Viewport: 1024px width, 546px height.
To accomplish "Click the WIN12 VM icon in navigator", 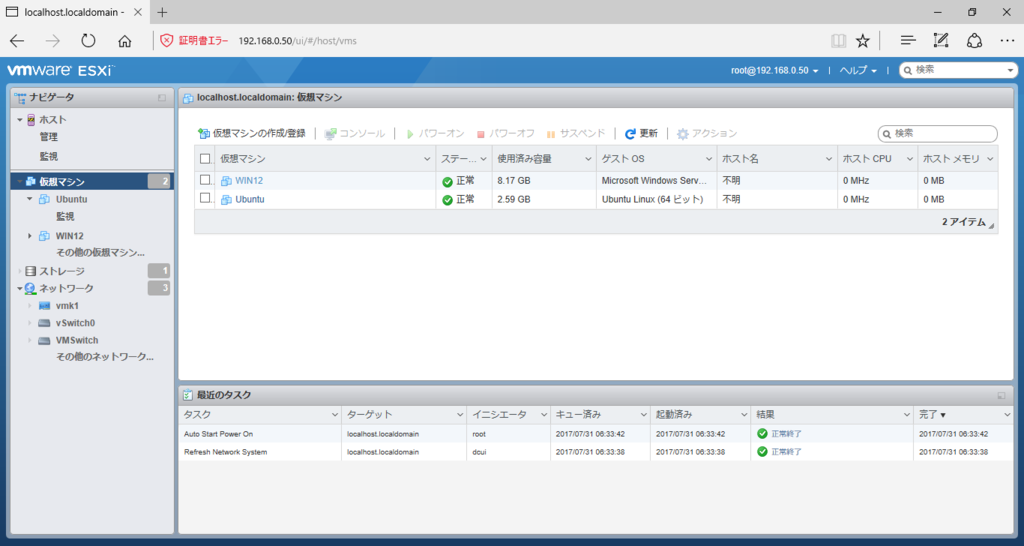I will point(44,236).
